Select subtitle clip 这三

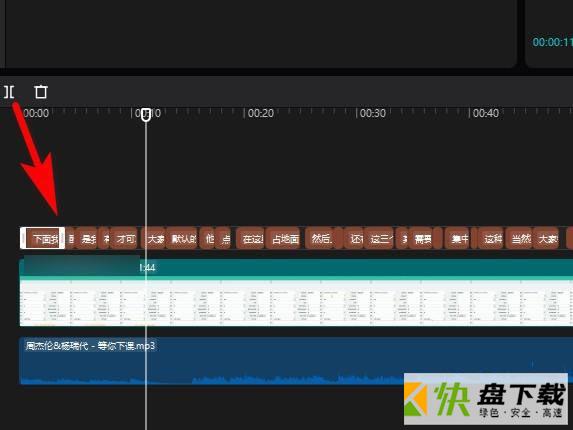click(x=380, y=239)
